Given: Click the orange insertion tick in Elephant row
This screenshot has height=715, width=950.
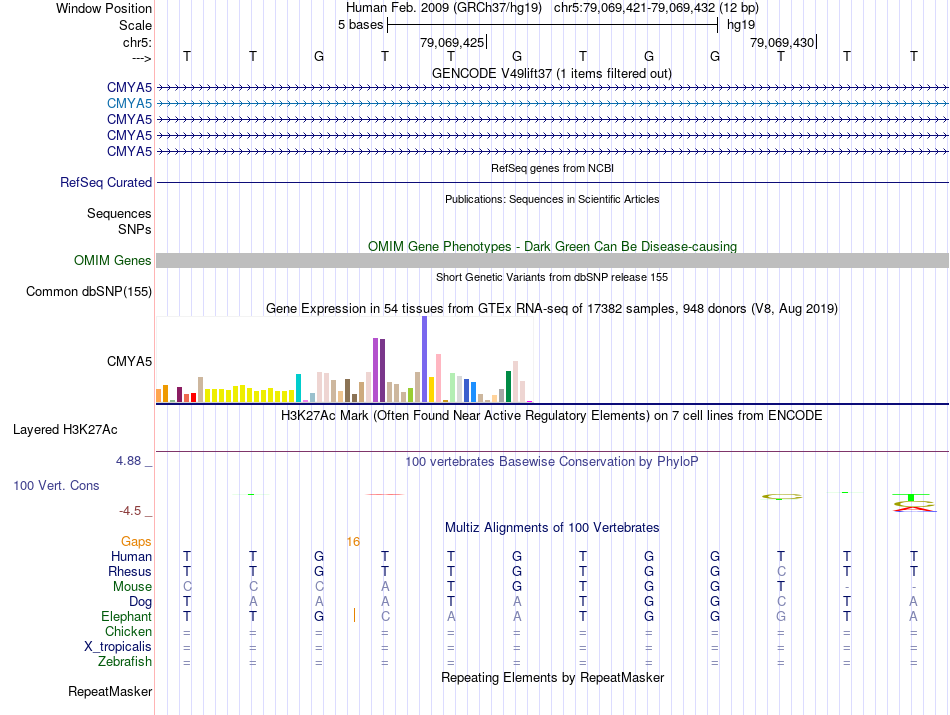Looking at the screenshot, I should click(x=354, y=616).
